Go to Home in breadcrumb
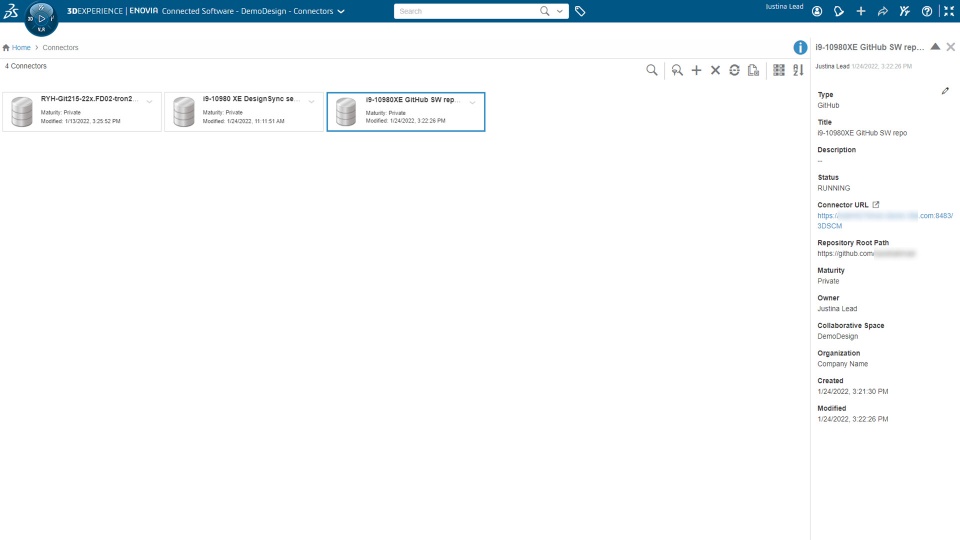Viewport: 960px width, 540px height. 21,48
